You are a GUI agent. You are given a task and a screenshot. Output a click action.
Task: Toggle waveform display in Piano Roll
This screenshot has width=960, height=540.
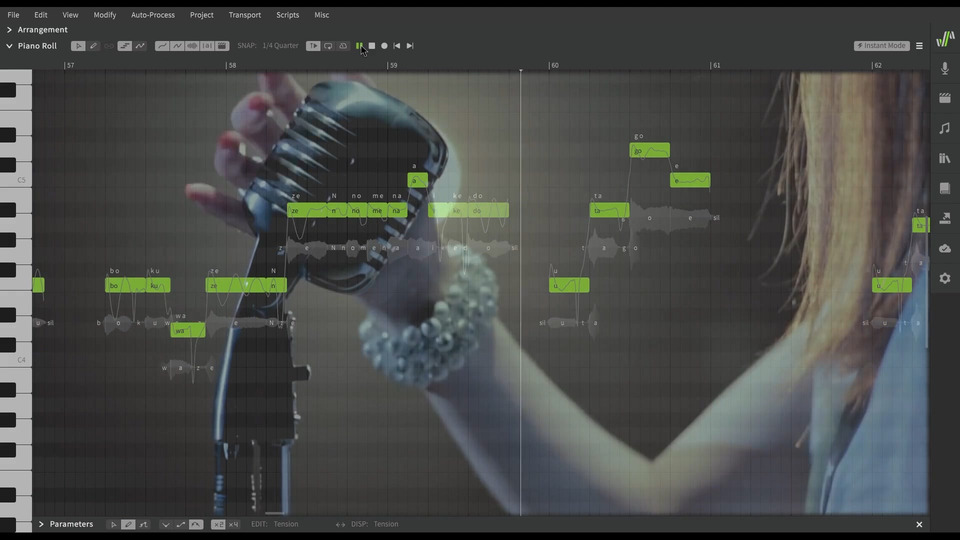(192, 46)
